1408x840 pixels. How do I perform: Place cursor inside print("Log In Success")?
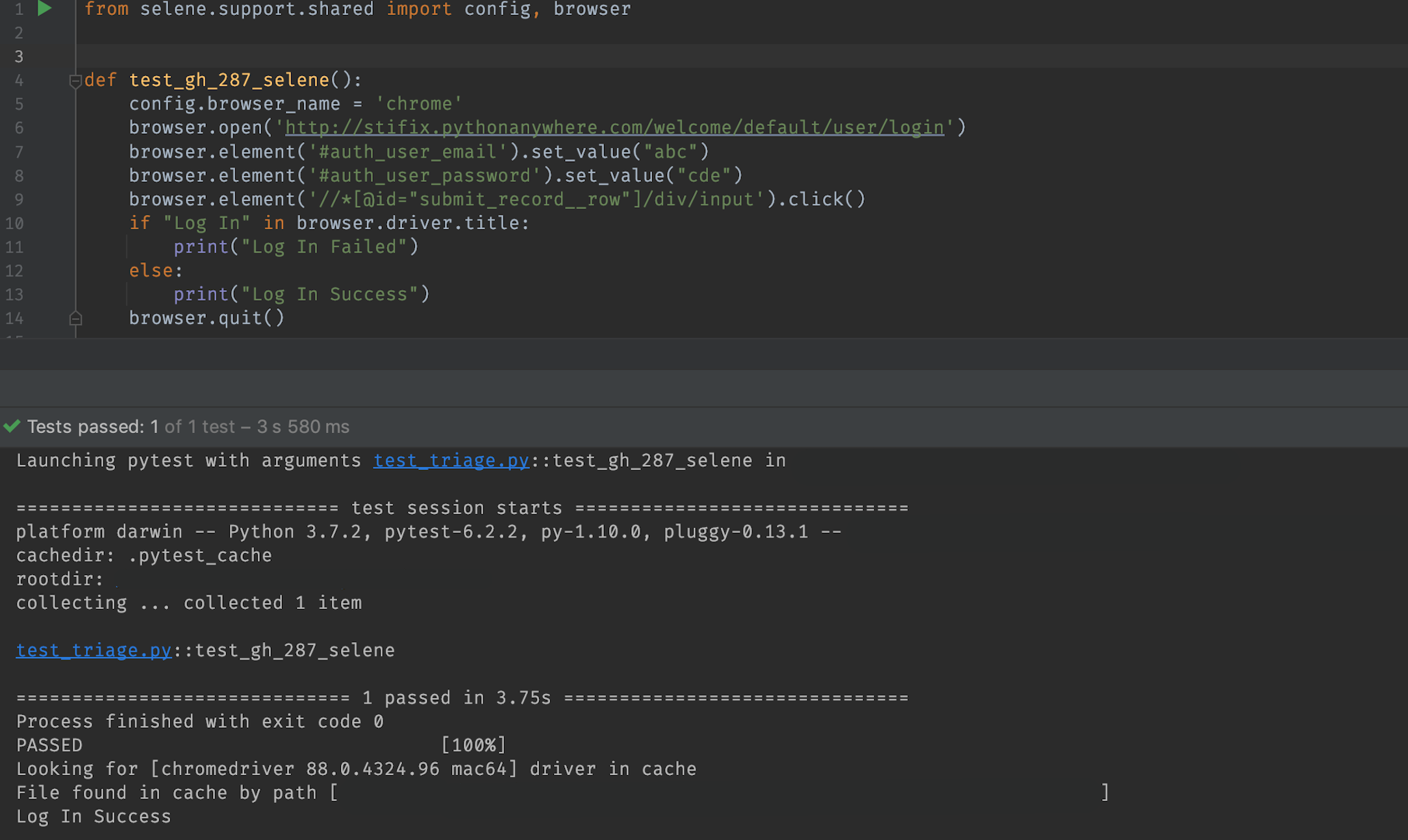301,293
